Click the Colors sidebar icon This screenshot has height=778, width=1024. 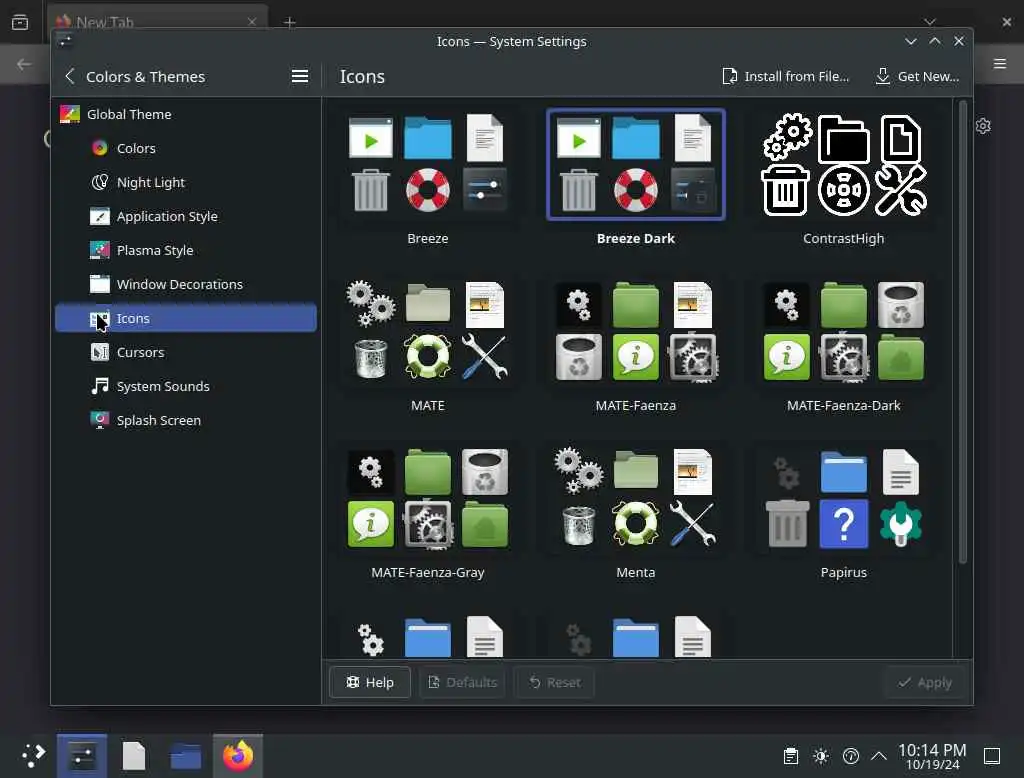[x=99, y=148]
